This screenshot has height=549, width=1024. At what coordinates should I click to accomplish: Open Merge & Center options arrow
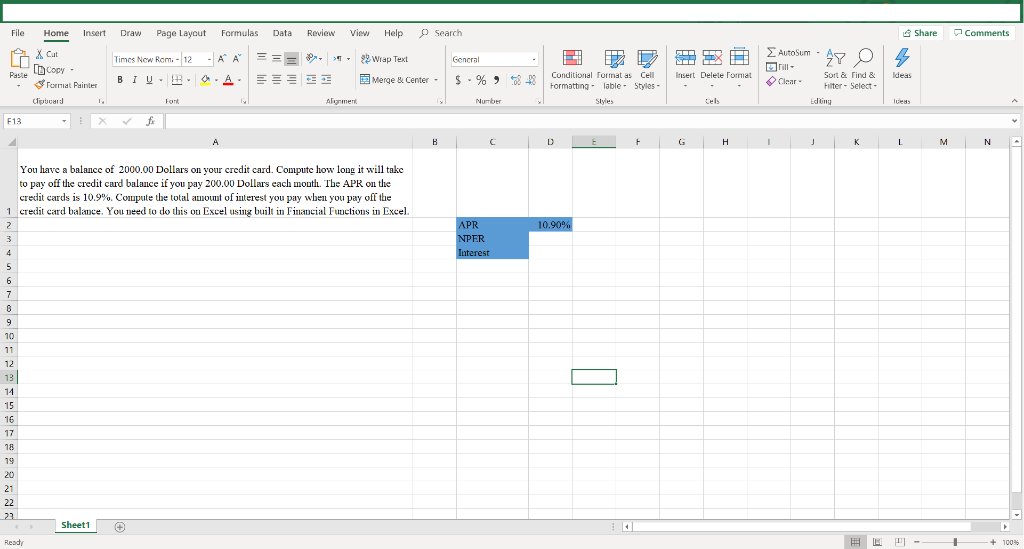click(436, 80)
